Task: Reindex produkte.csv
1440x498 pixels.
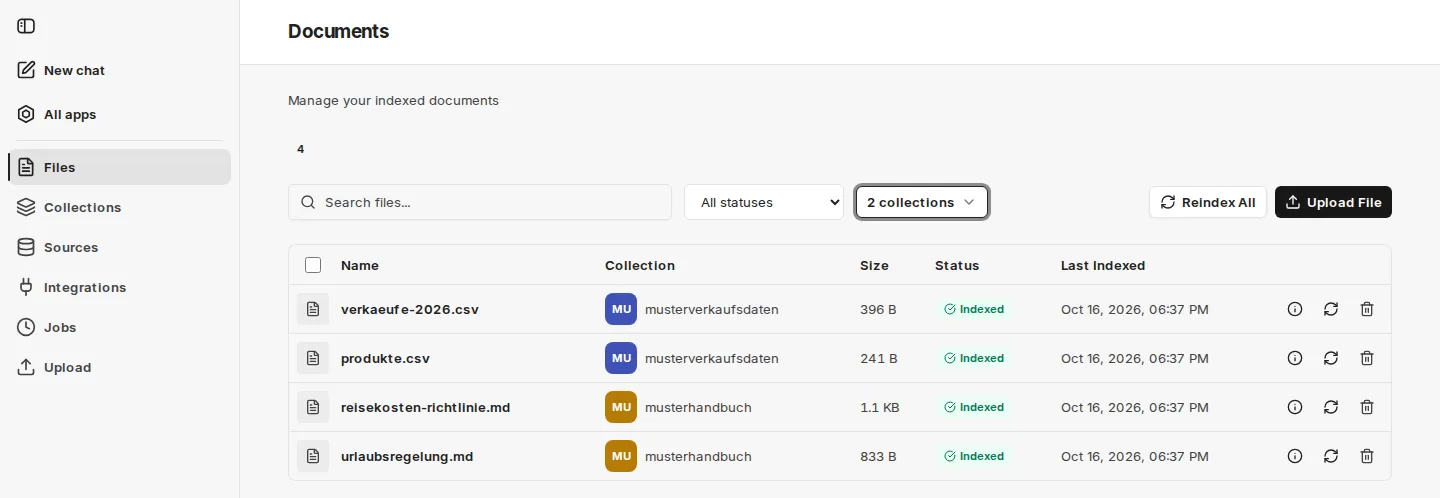Action: [1331, 358]
